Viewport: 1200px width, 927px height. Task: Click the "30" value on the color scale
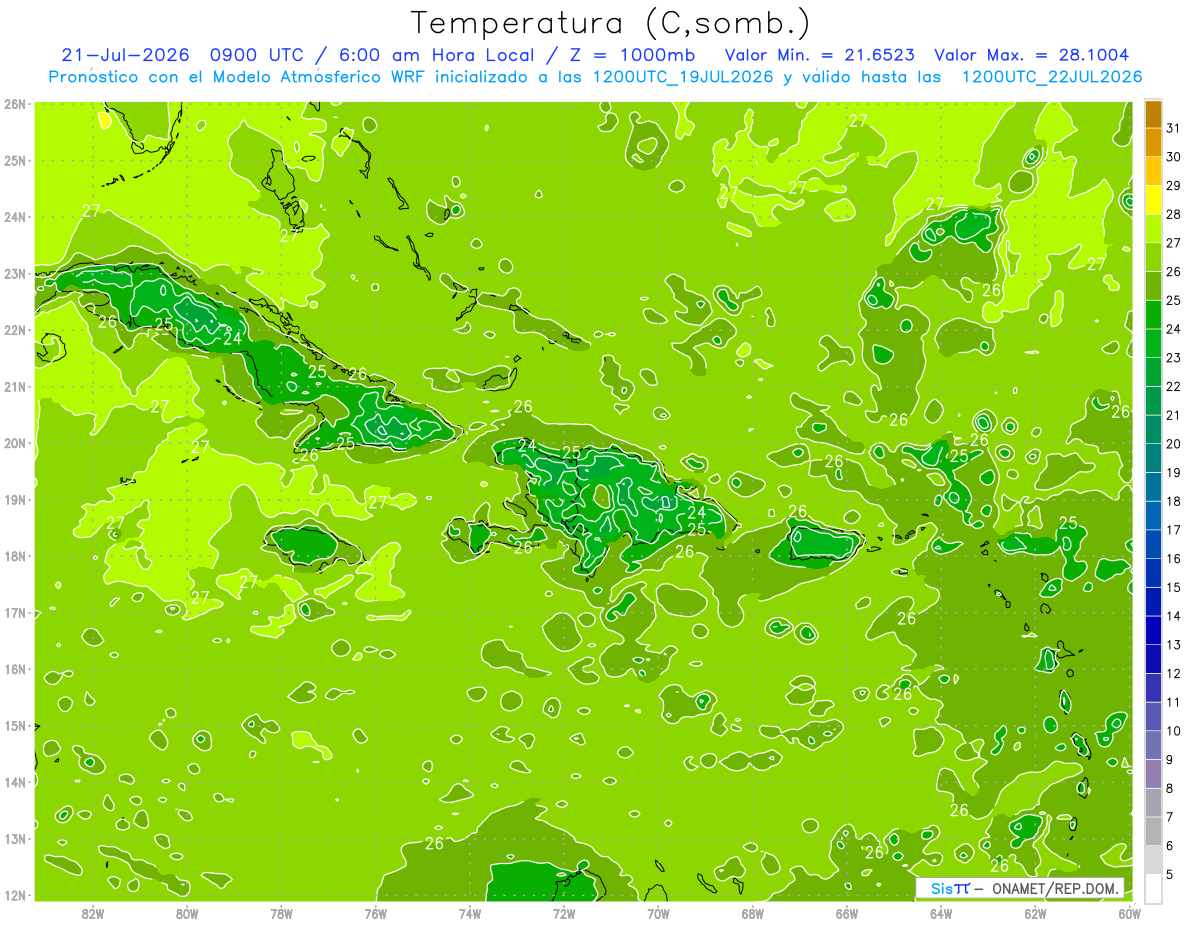(1173, 157)
